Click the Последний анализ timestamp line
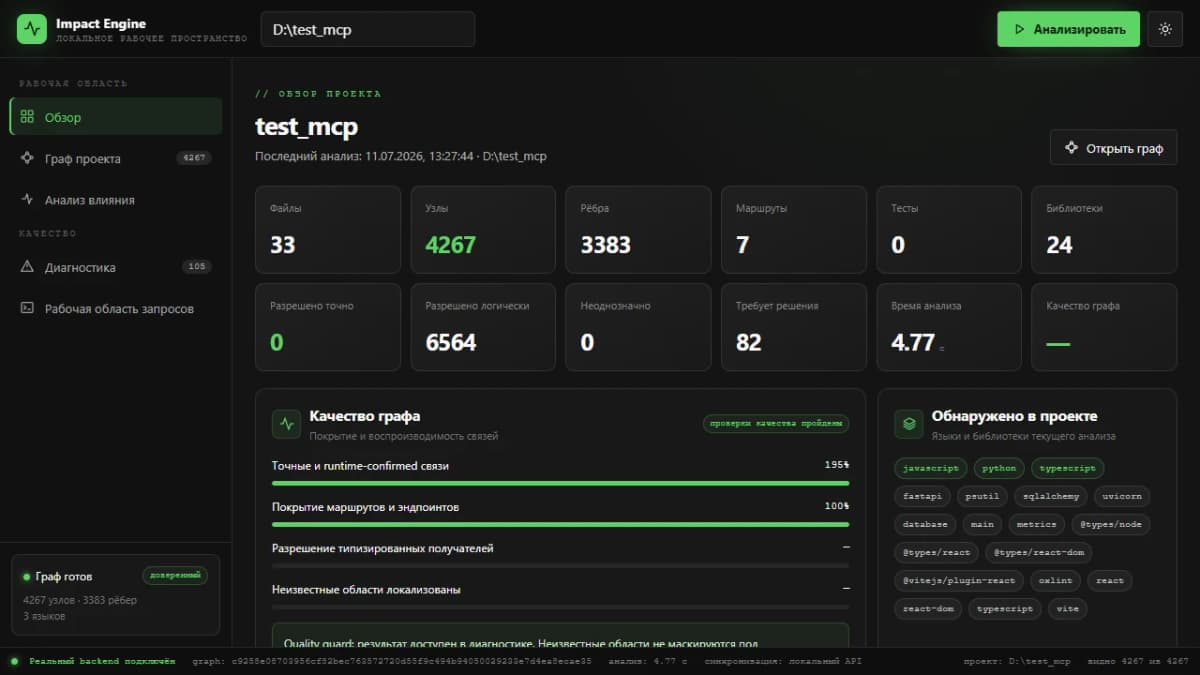Screen dimensions: 1200x675 (x=401, y=156)
